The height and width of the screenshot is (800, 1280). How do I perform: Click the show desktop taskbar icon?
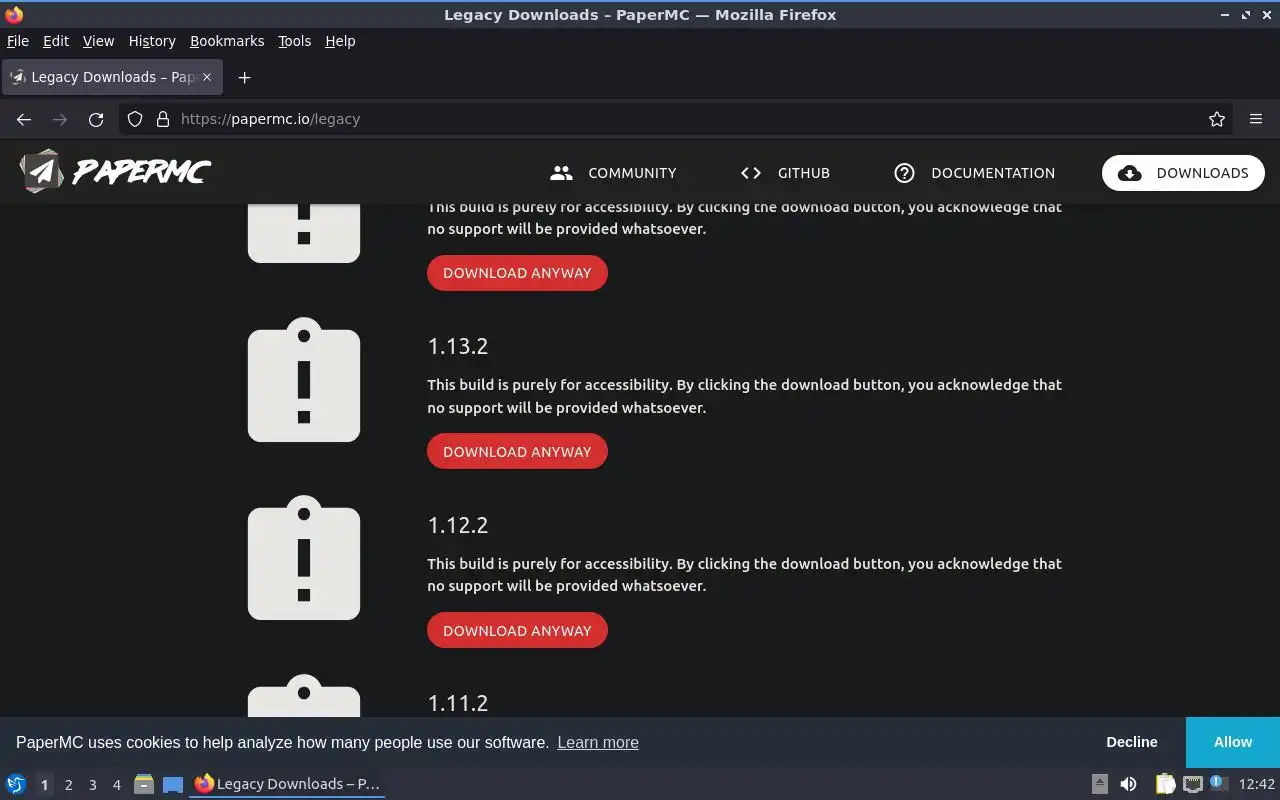click(x=173, y=784)
